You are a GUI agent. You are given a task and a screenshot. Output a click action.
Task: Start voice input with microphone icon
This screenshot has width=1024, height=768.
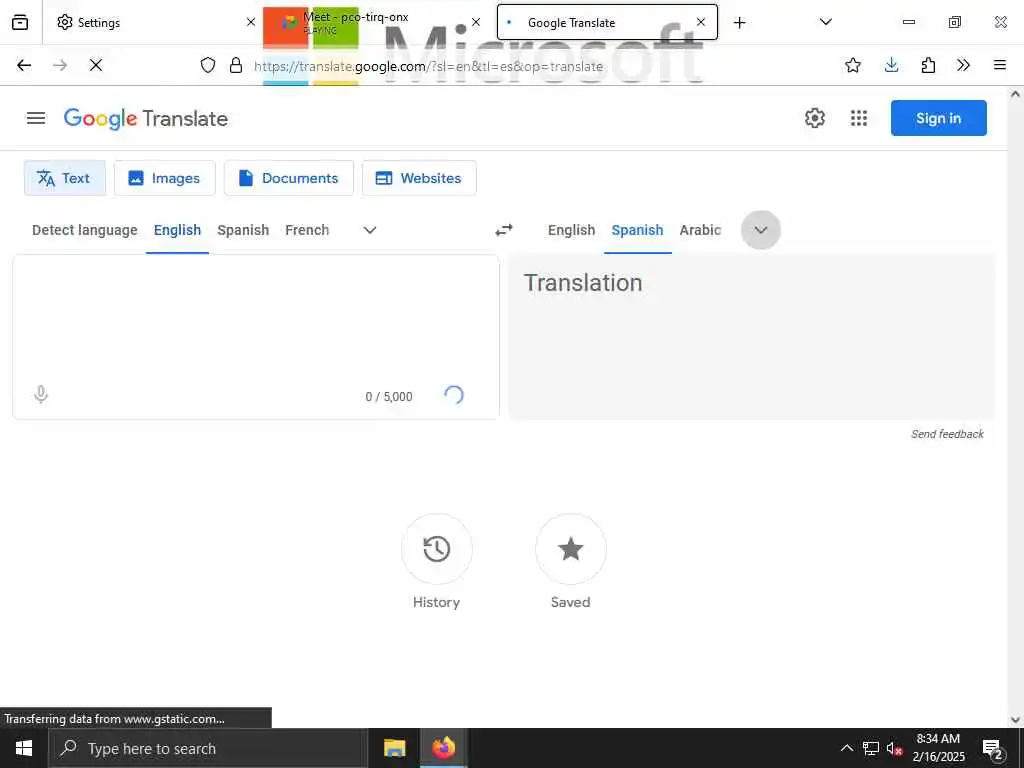pyautogui.click(x=40, y=394)
